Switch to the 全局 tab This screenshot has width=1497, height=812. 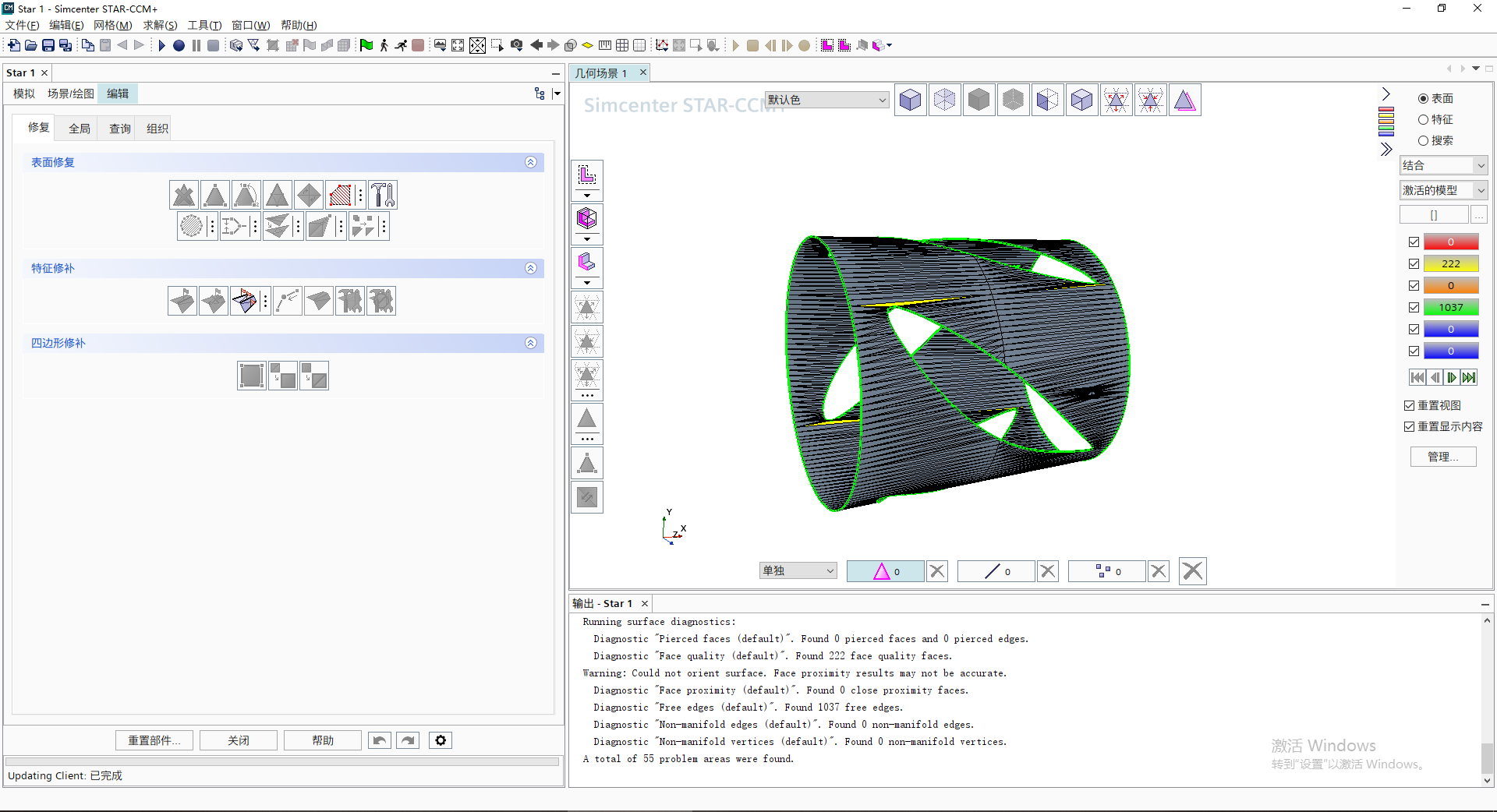point(80,129)
